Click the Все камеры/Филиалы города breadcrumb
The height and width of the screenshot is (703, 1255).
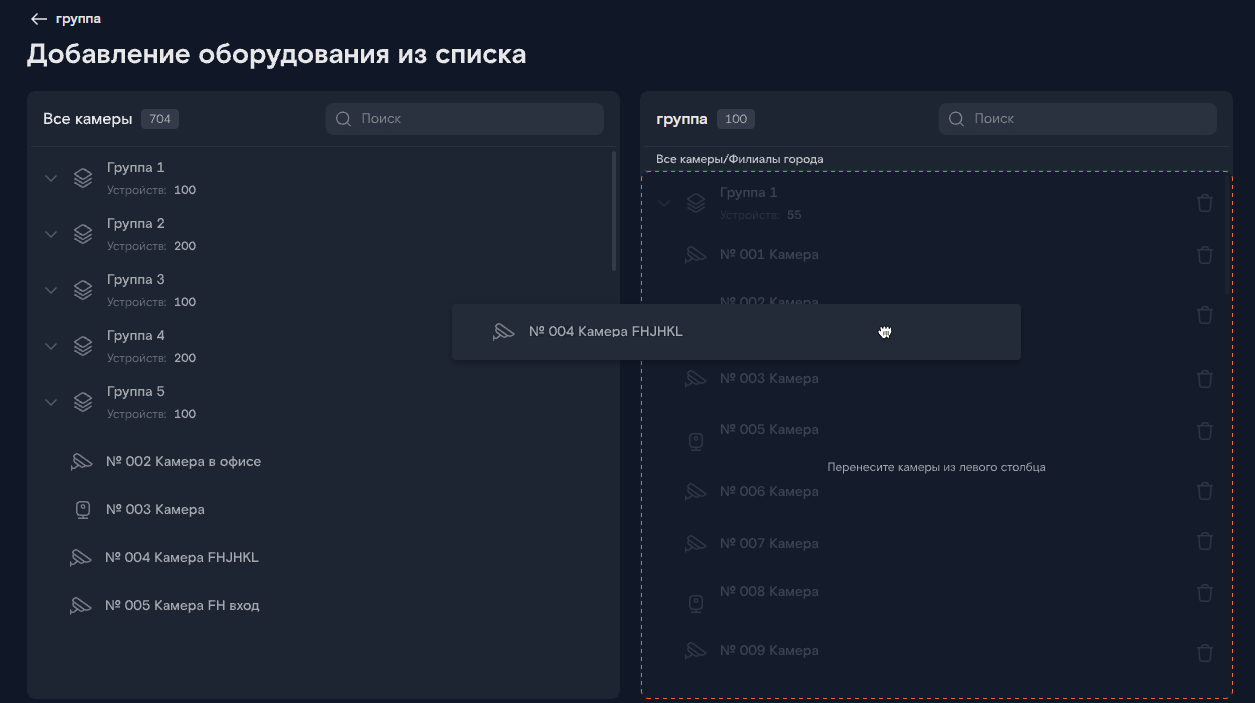(x=740, y=160)
